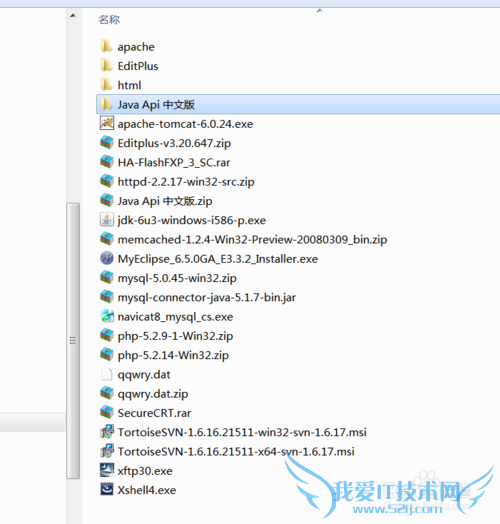500x524 pixels.
Task: Click the httpd-2.2.17-win32-src.zip archive icon
Action: point(107,181)
